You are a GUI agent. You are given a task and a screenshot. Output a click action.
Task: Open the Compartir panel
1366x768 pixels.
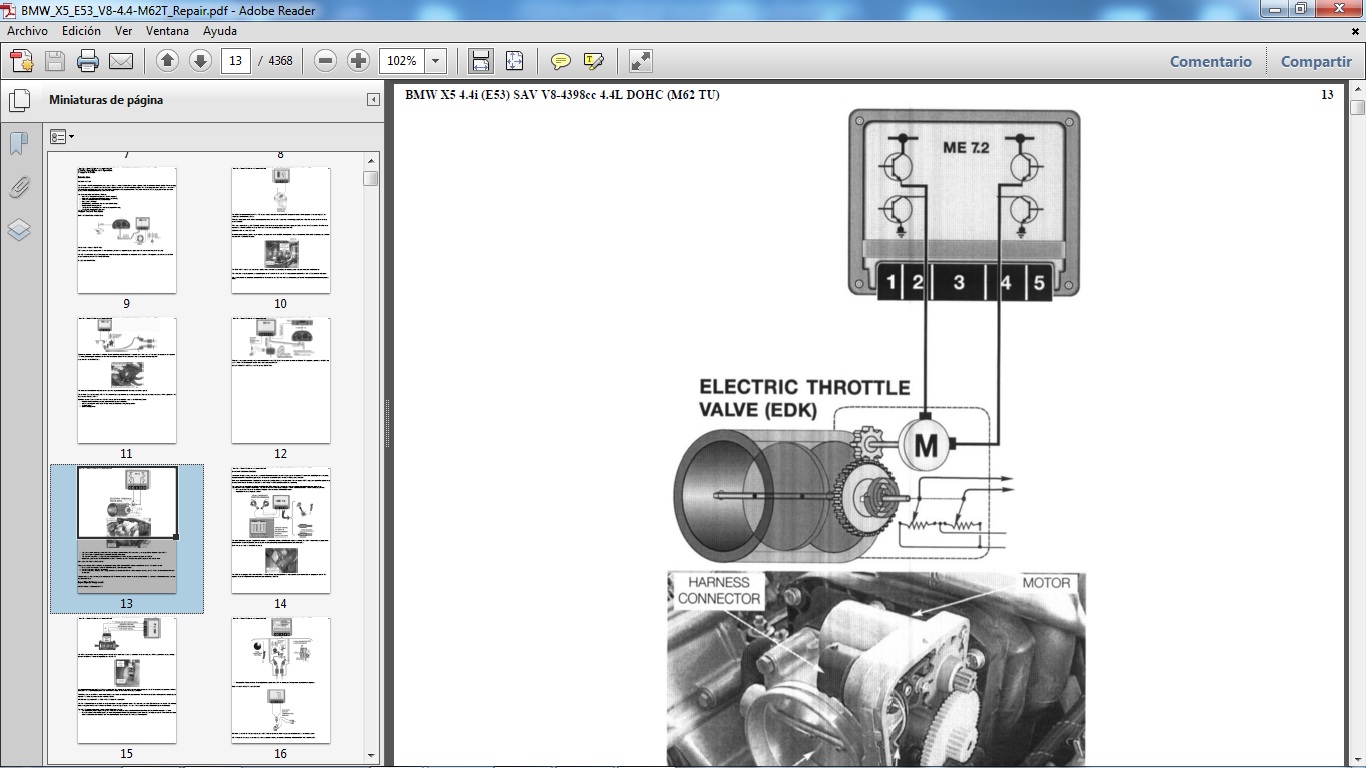point(1316,61)
